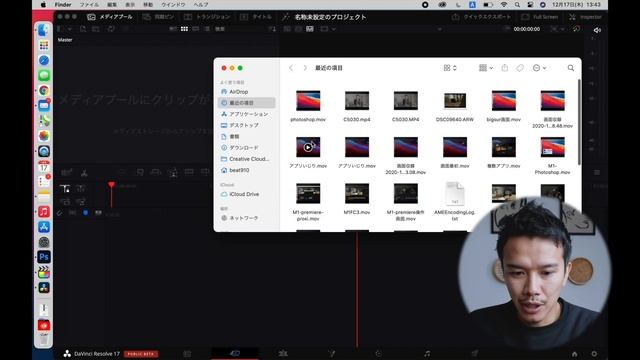Go back in the Finder window
The image size is (640, 360).
click(291, 68)
